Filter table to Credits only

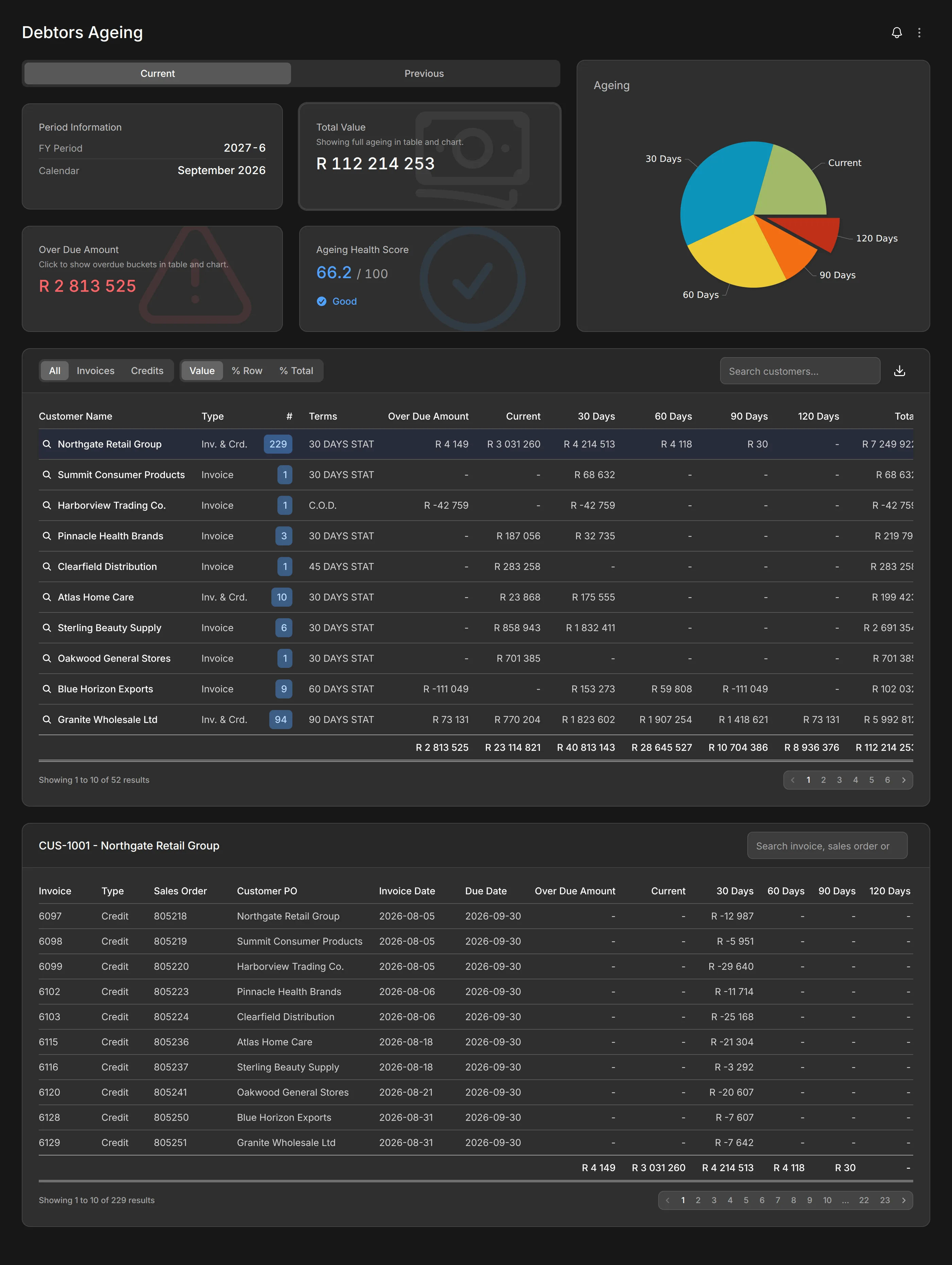click(147, 371)
